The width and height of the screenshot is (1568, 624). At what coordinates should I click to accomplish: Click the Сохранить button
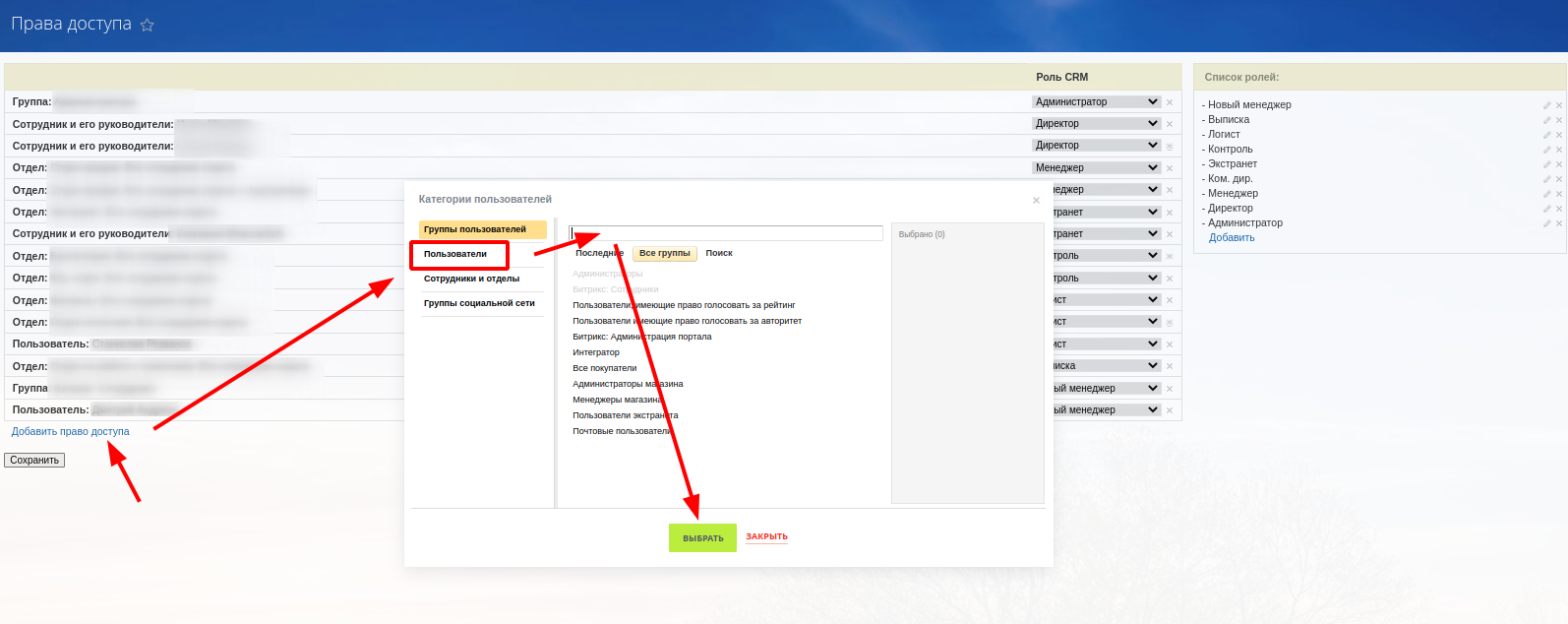34,461
